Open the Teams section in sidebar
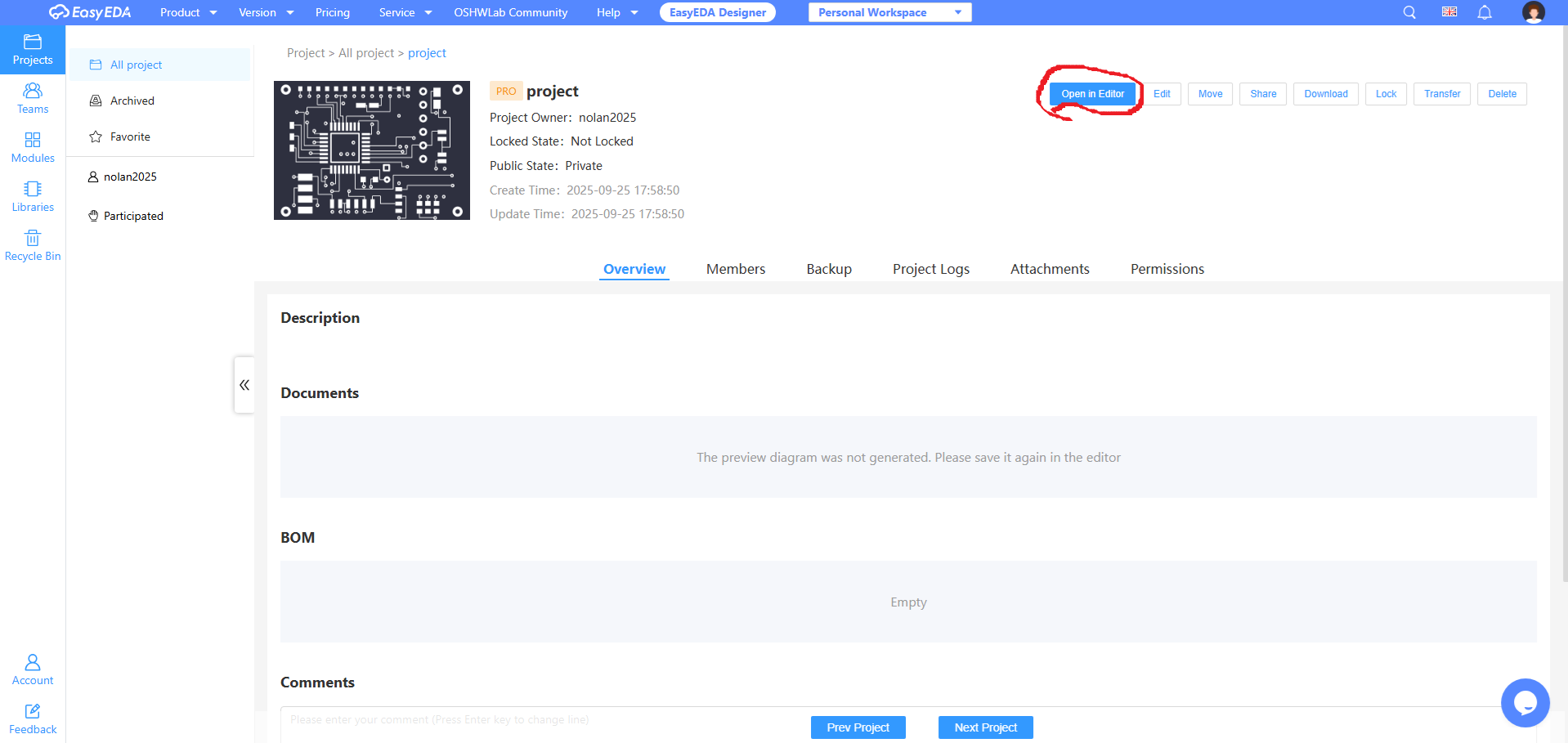Image resolution: width=1568 pixels, height=743 pixels. pos(33,98)
